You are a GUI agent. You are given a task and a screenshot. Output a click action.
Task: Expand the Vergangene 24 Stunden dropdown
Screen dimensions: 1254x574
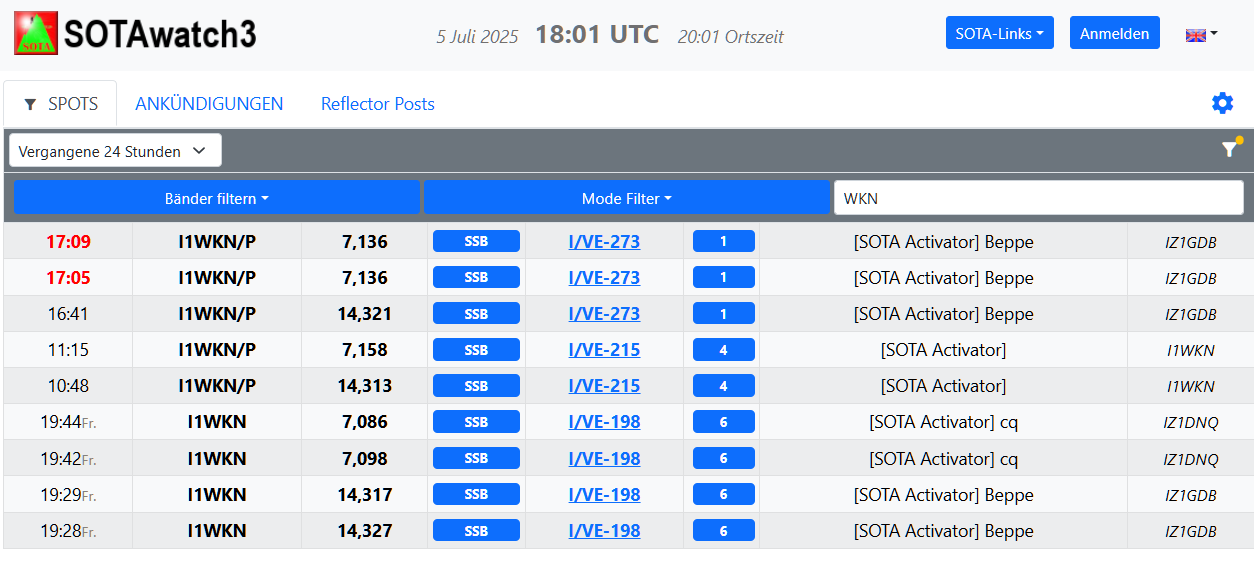click(x=115, y=151)
